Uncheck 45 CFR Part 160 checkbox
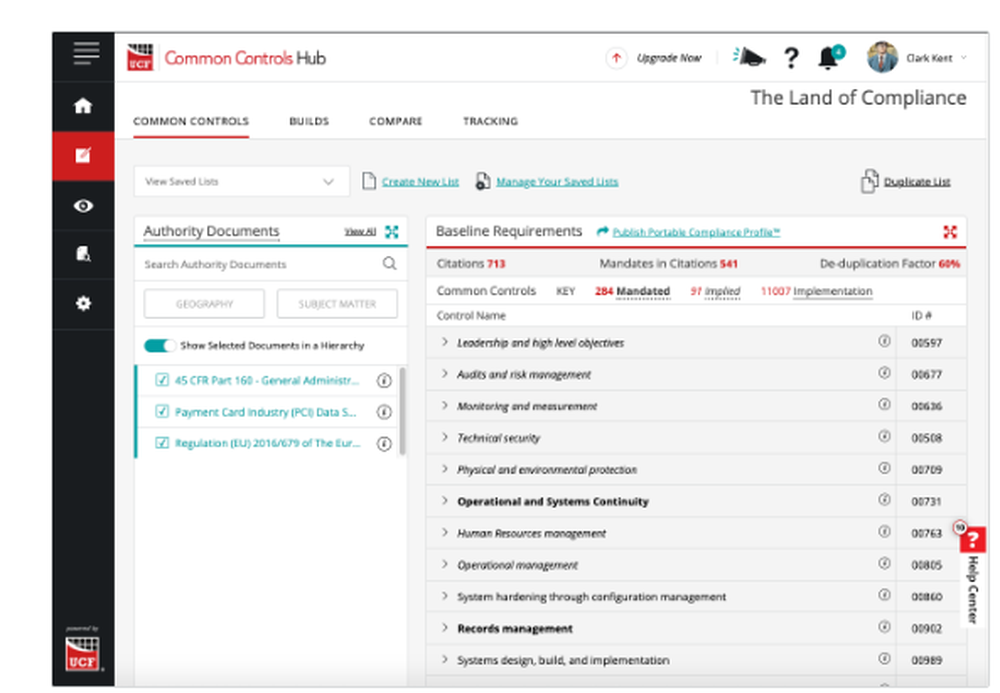The image size is (1000, 693). 162,380
